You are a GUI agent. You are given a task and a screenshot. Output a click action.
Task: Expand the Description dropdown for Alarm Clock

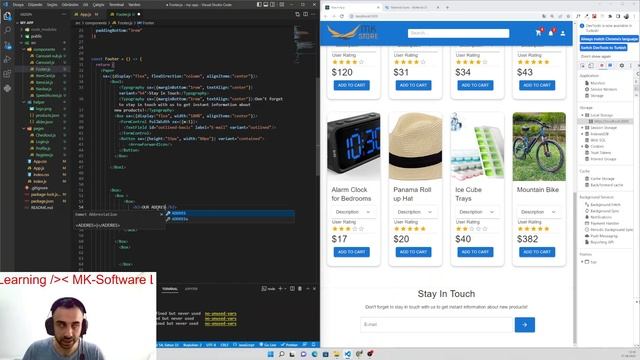[352, 212]
